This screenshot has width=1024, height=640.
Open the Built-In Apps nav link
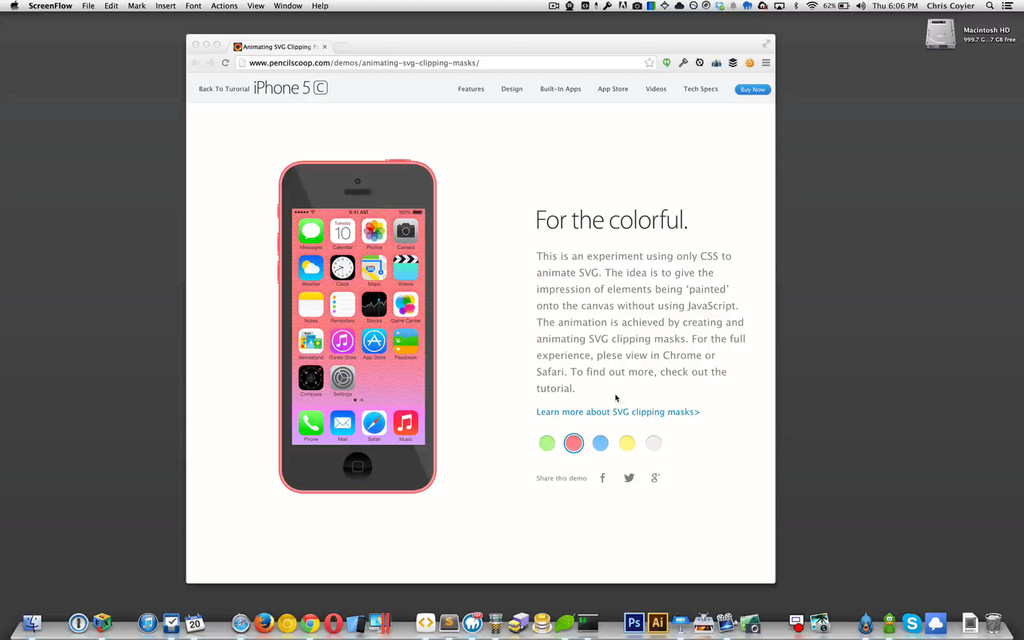560,89
